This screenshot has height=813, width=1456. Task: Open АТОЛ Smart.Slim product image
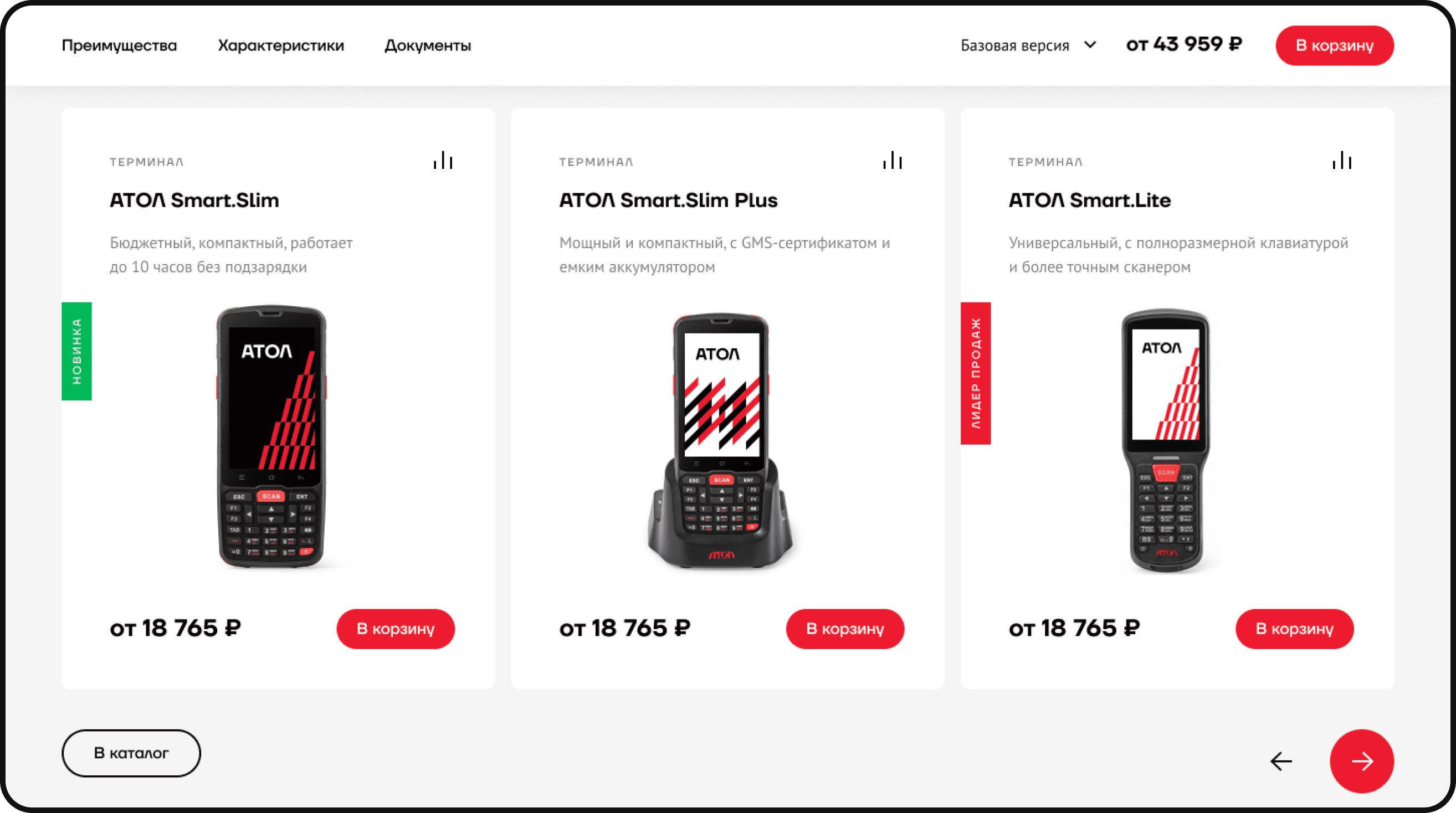tap(271, 436)
